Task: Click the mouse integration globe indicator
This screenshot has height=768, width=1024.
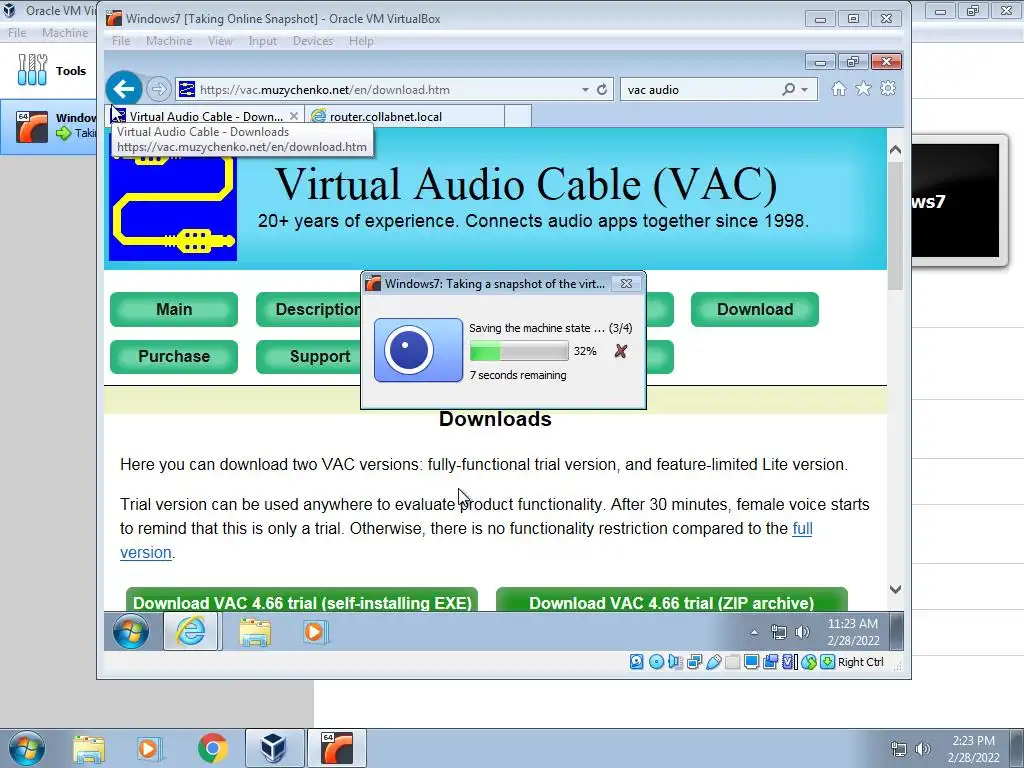Action: click(808, 662)
